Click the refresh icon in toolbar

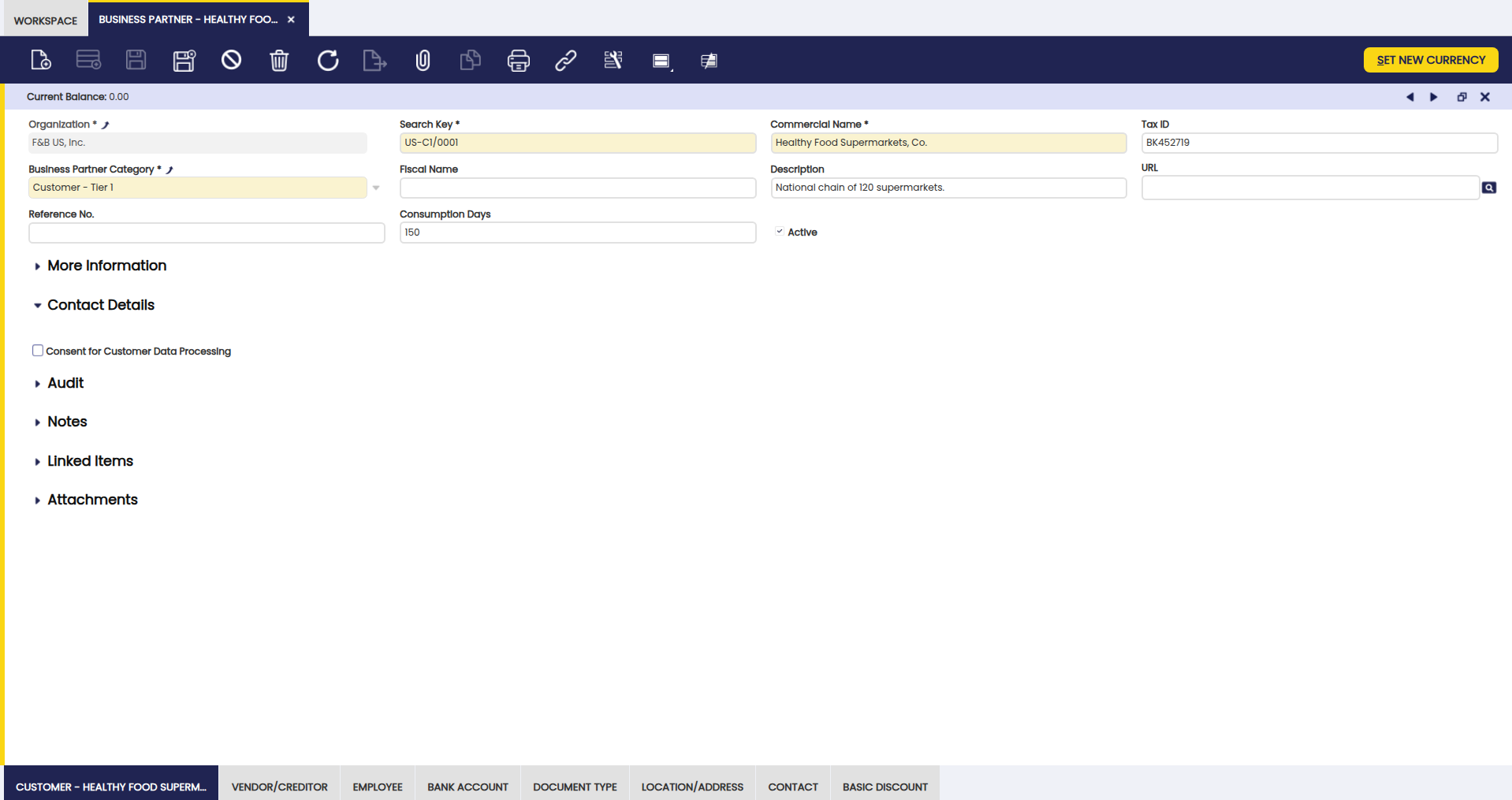[328, 60]
